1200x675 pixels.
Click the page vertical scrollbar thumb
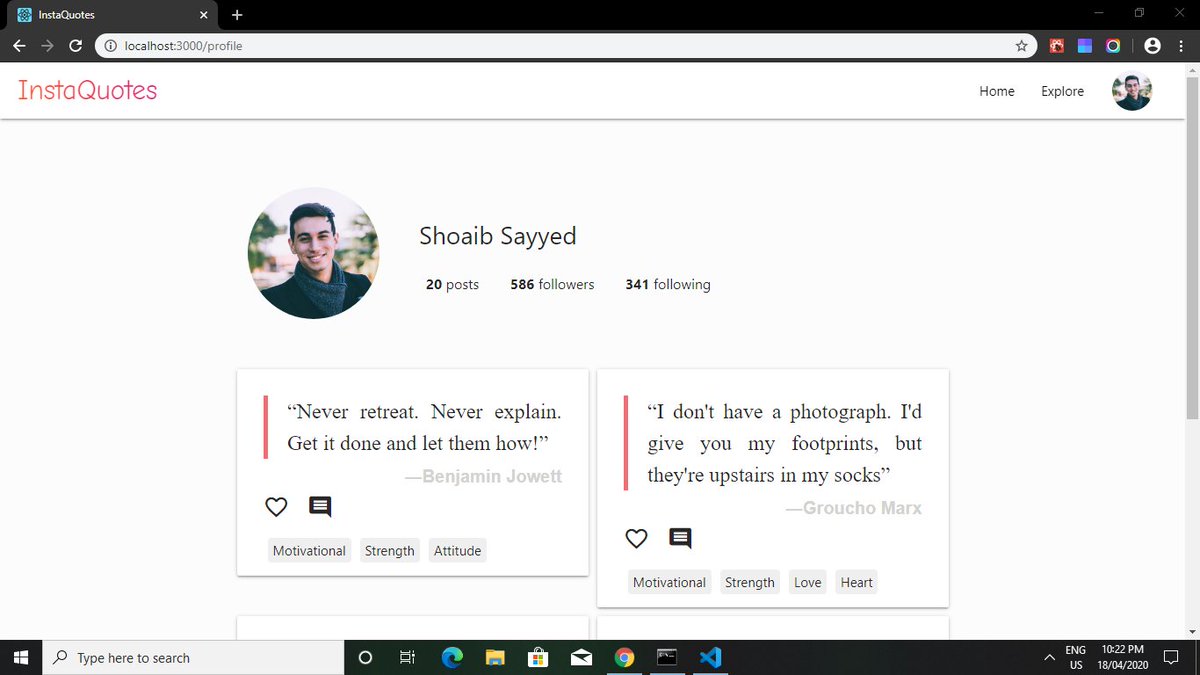pos(1191,250)
